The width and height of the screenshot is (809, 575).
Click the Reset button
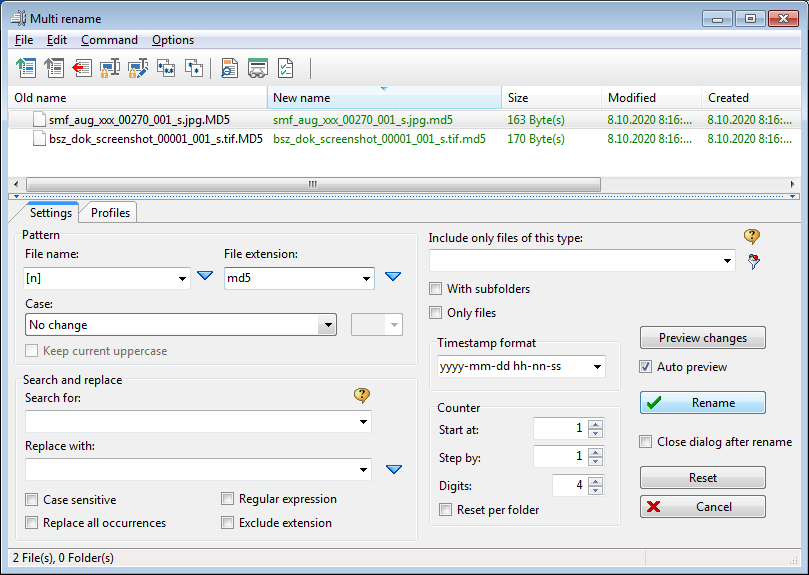pyautogui.click(x=703, y=477)
